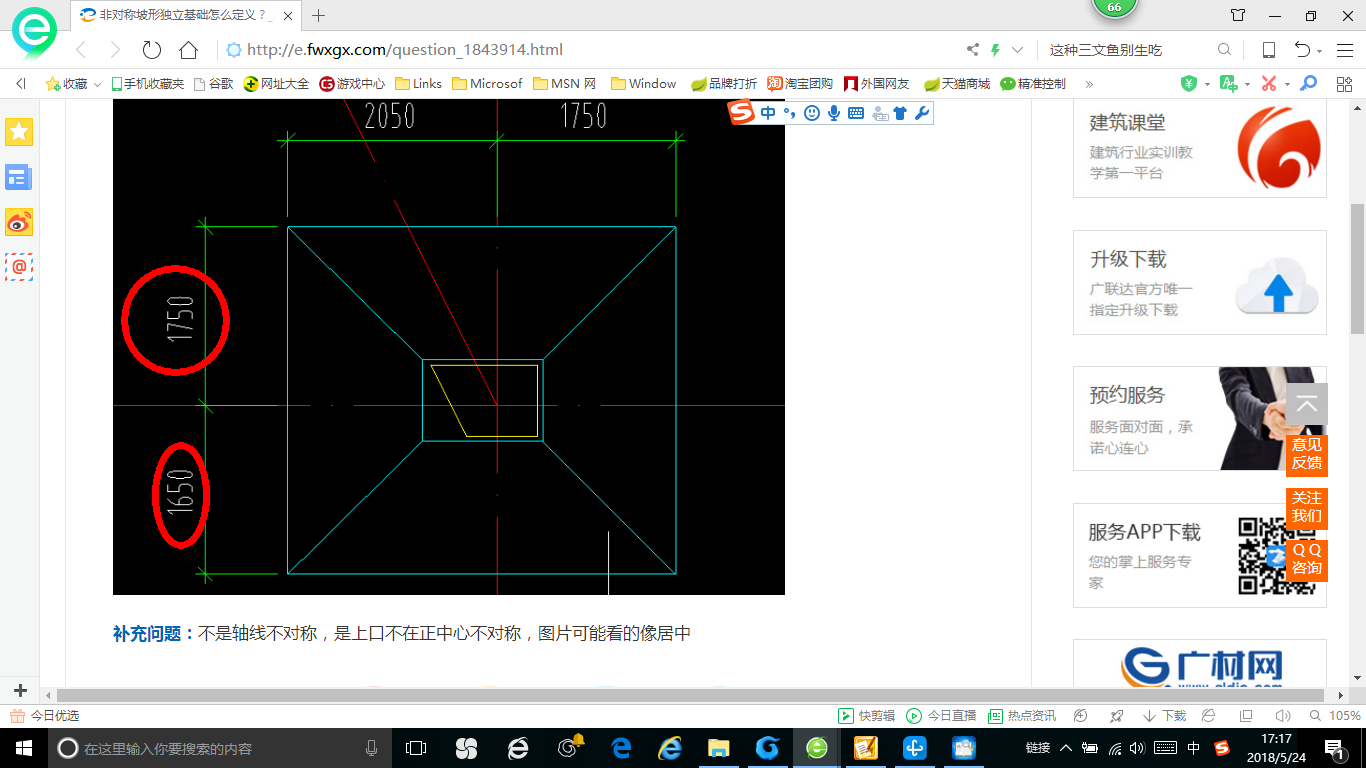
Task: Click the translate extension icon
Action: [x=1229, y=84]
